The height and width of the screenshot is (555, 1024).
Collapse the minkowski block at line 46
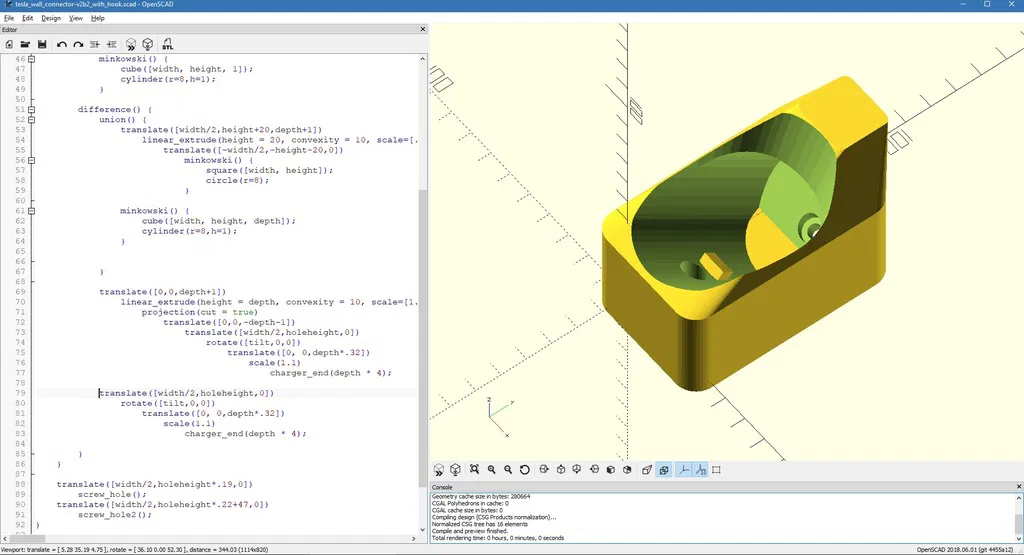pyautogui.click(x=31, y=59)
